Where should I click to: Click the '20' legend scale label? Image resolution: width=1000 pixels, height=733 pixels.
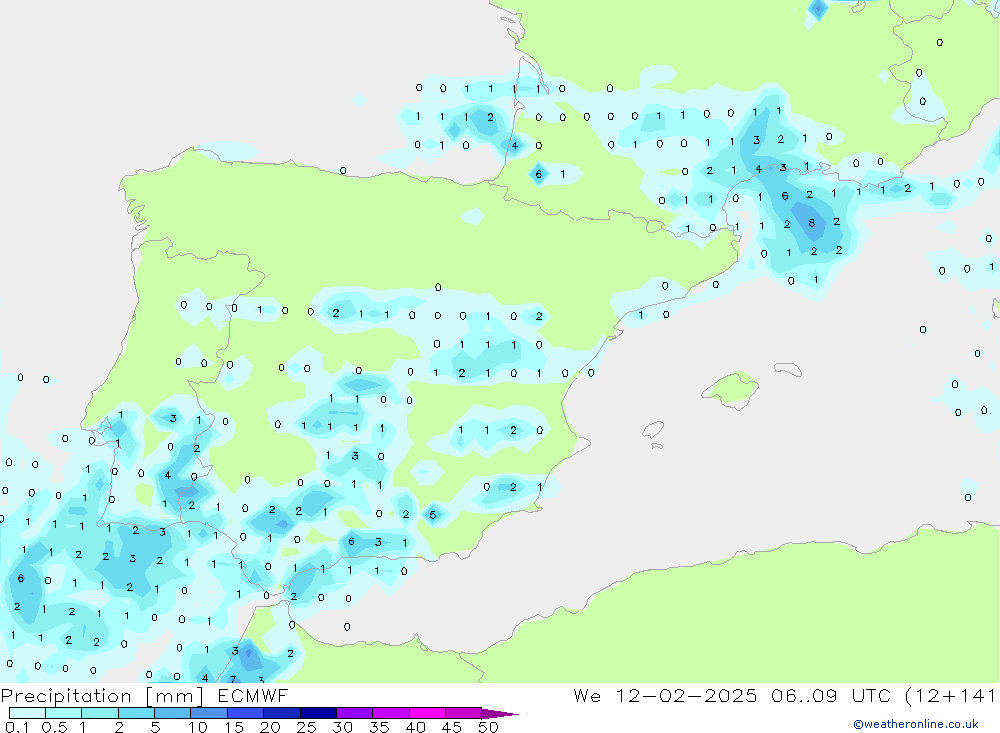coord(270,727)
